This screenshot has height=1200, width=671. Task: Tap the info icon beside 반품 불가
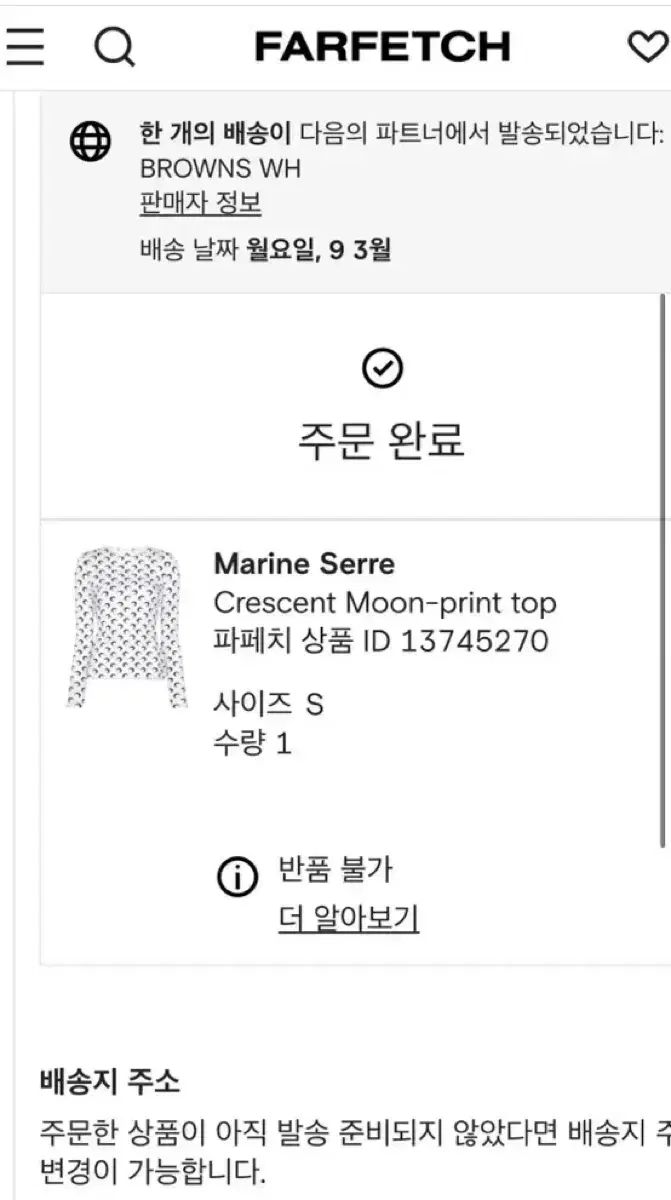(235, 875)
